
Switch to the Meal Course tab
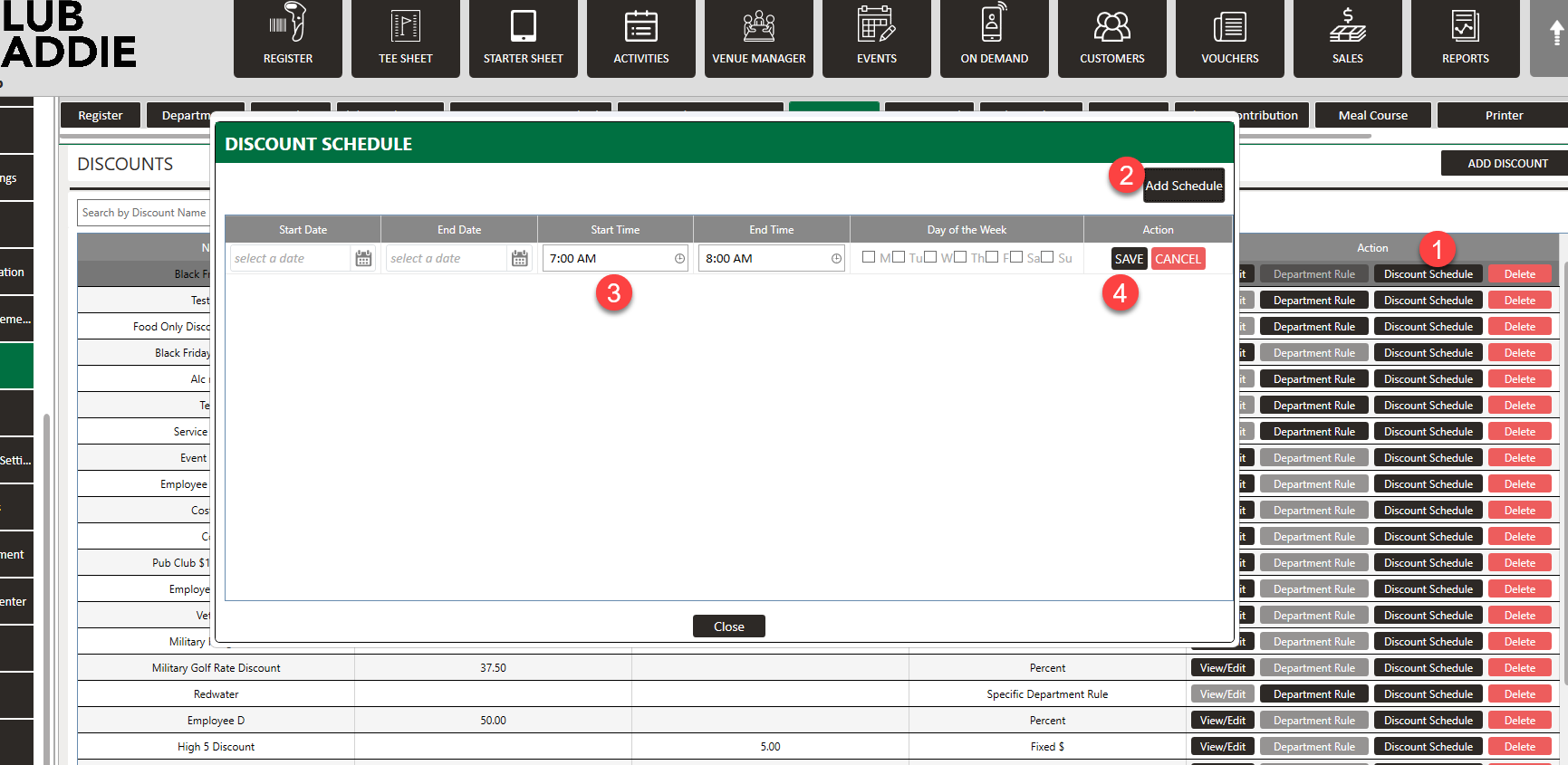click(1372, 116)
